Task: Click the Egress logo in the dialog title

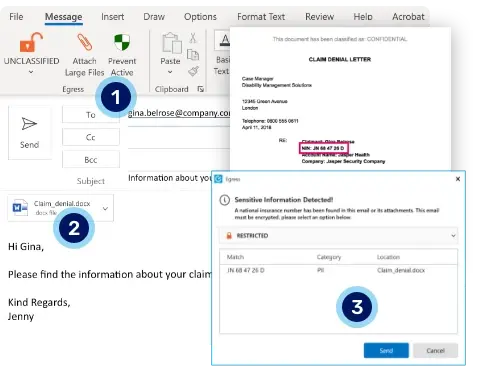Action: click(x=218, y=179)
